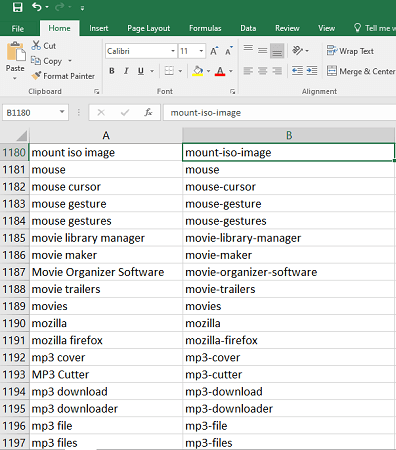Open Insert Function dialog
396x450 pixels.
[x=148, y=113]
